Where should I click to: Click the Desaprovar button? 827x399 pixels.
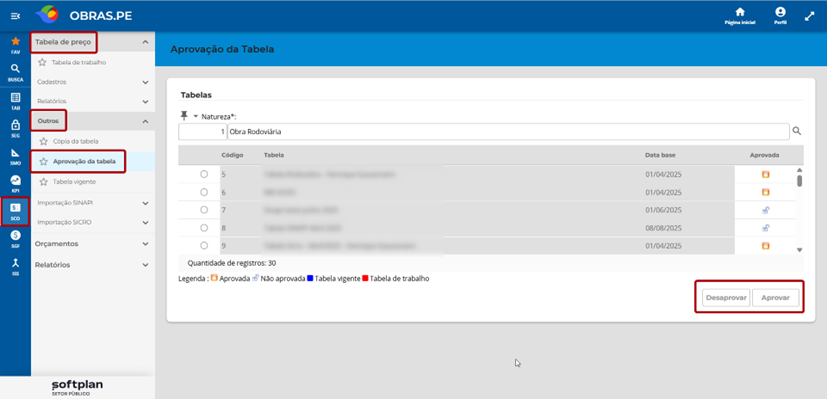[726, 298]
